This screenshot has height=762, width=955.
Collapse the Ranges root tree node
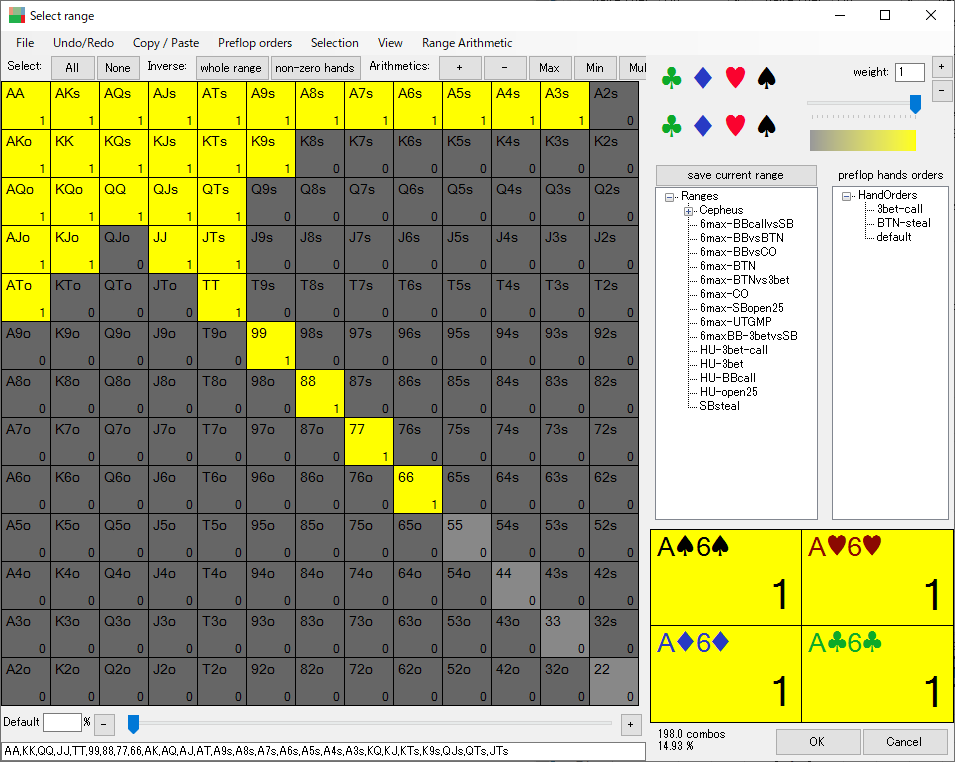pos(670,197)
